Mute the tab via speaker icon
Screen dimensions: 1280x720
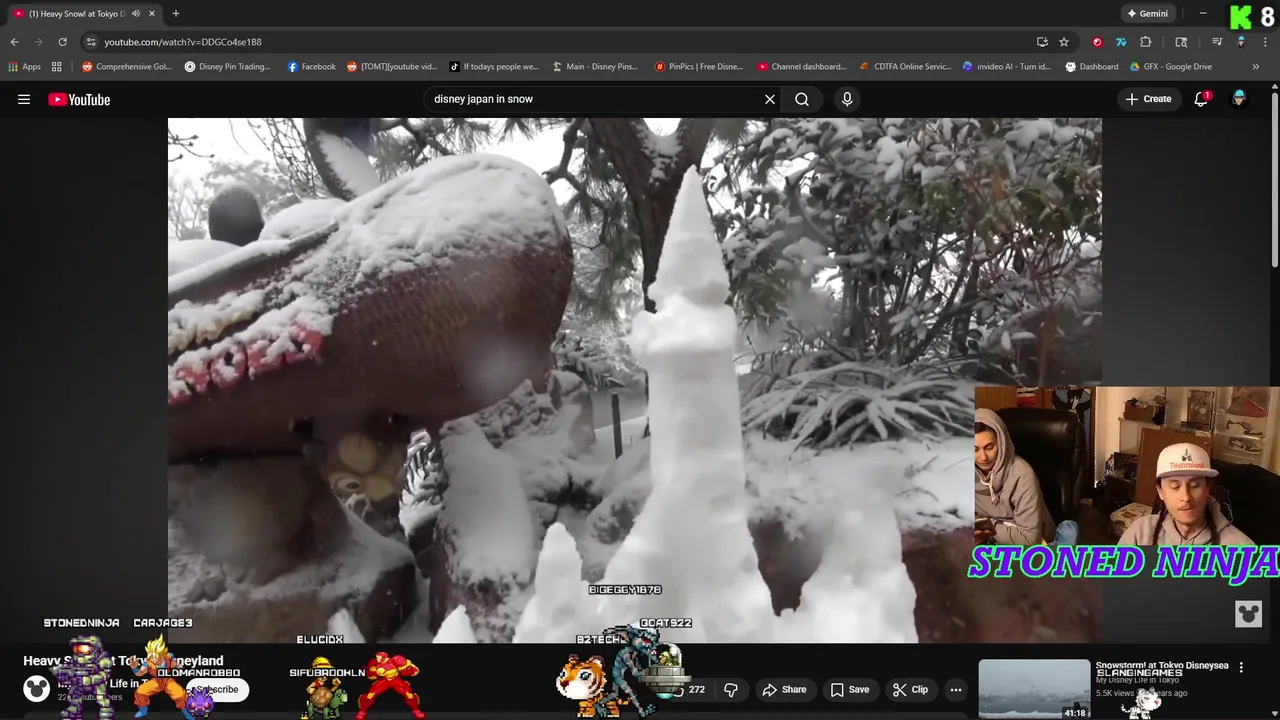[136, 14]
